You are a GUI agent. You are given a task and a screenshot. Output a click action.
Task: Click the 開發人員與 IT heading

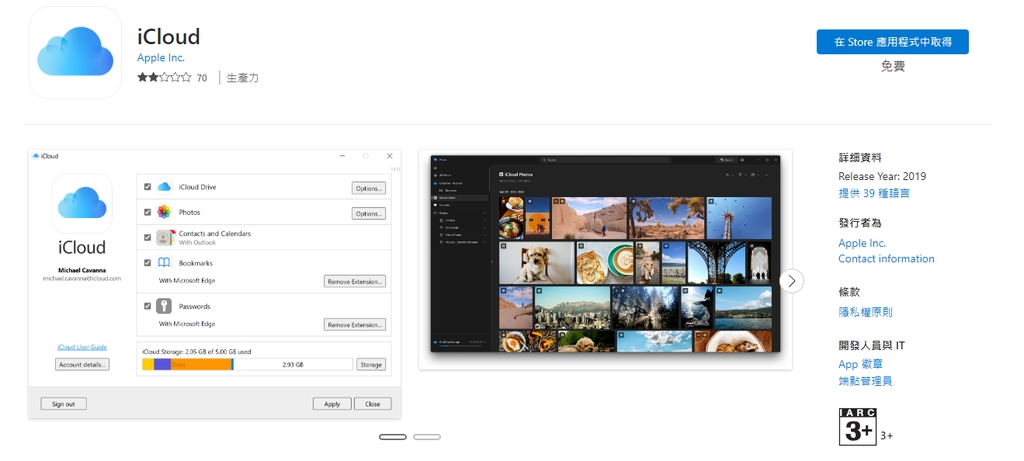coord(871,345)
